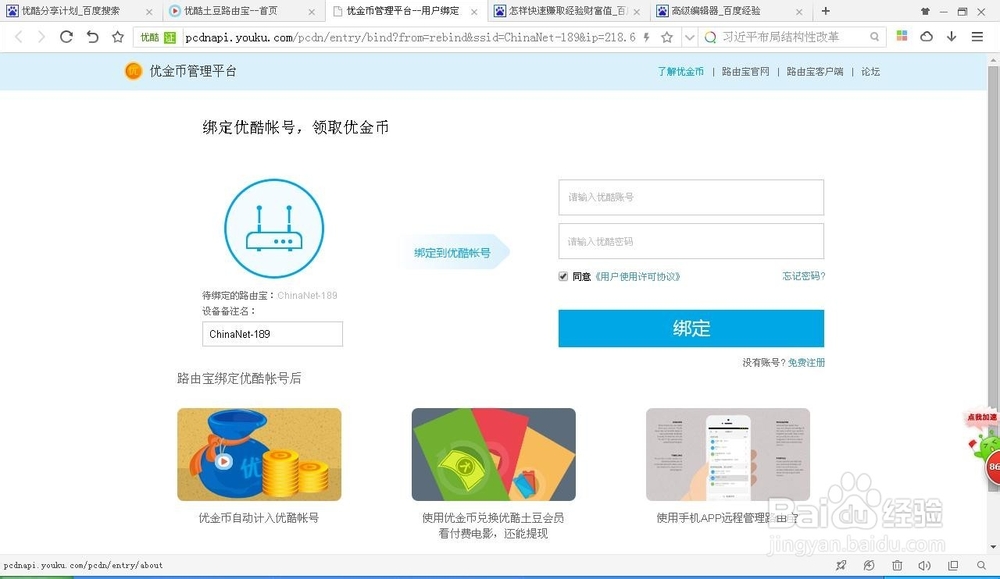This screenshot has width=1000, height=579.
Task: Open the 用户使用许可协议 link
Action: point(637,276)
